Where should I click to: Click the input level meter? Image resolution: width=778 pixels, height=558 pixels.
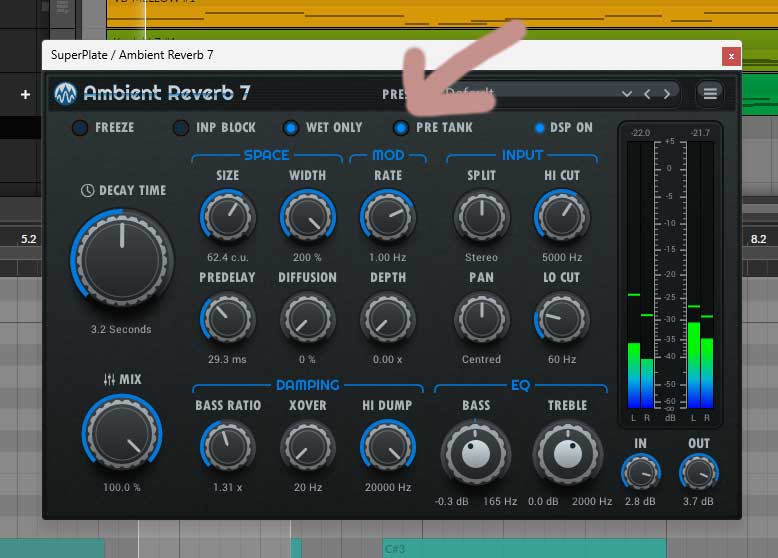(640, 275)
